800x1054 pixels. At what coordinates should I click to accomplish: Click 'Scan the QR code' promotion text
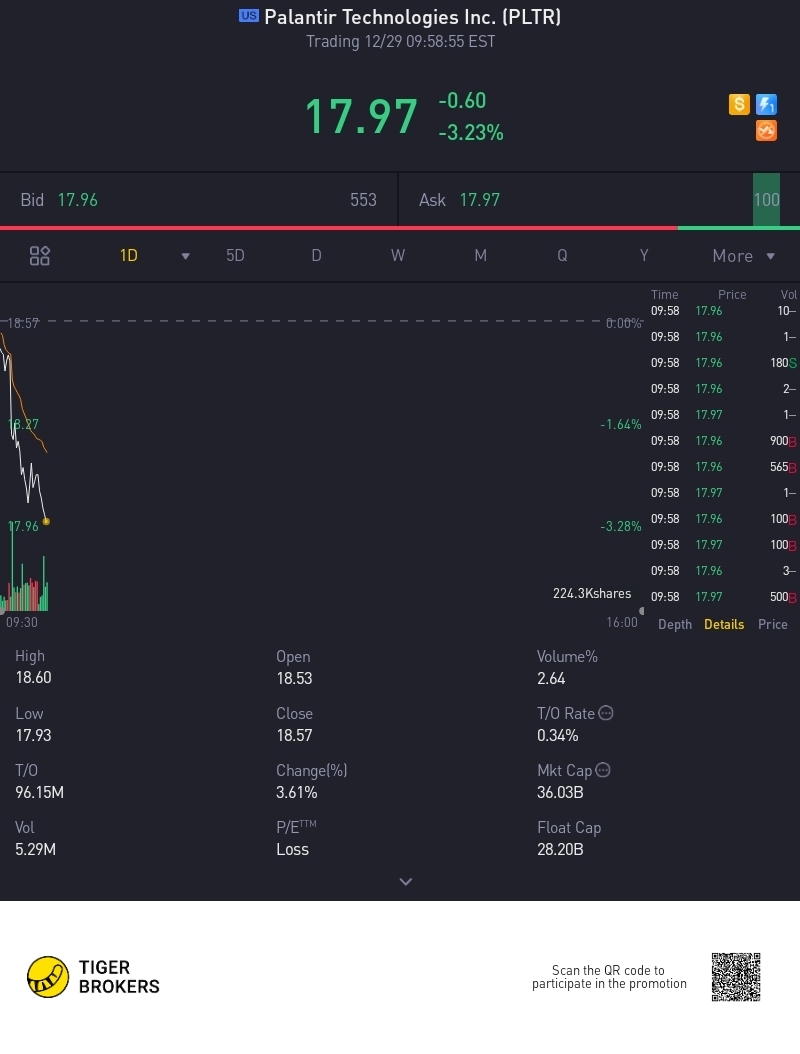click(609, 977)
